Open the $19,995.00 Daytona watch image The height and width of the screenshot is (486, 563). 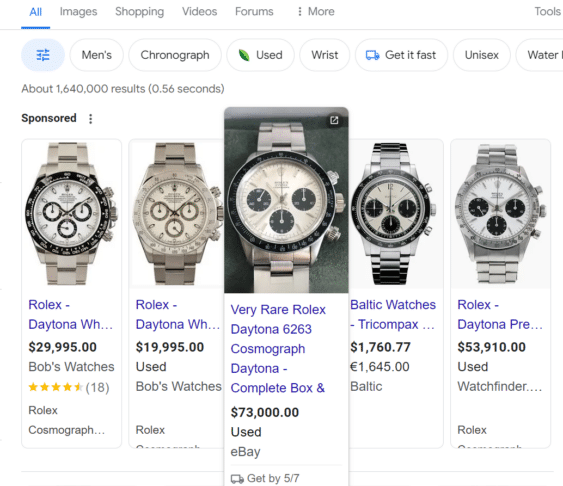[177, 214]
